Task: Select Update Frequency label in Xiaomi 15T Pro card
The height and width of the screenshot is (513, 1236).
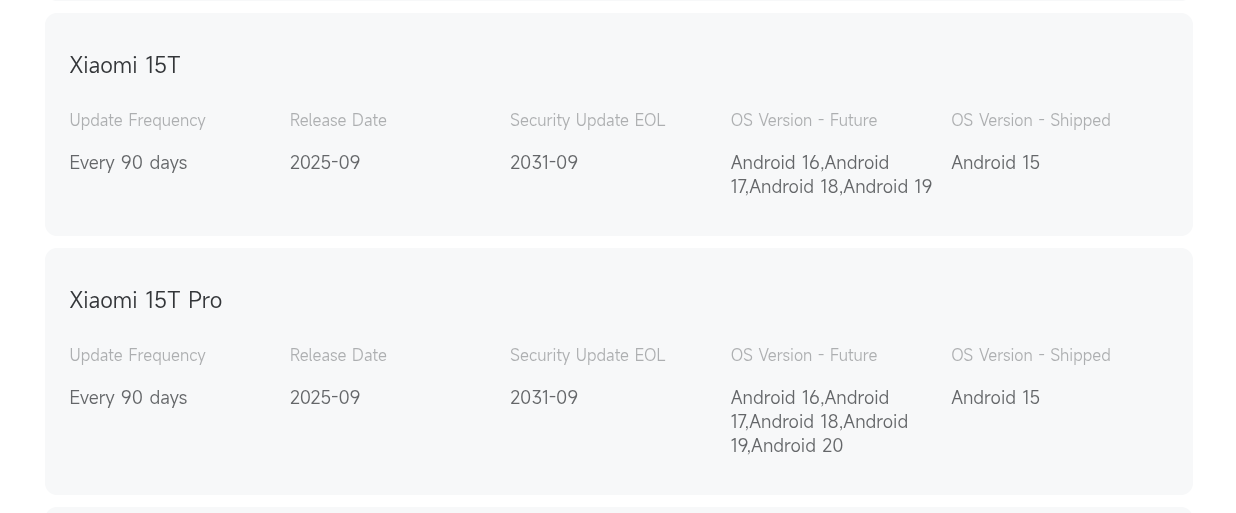Action: click(x=137, y=355)
